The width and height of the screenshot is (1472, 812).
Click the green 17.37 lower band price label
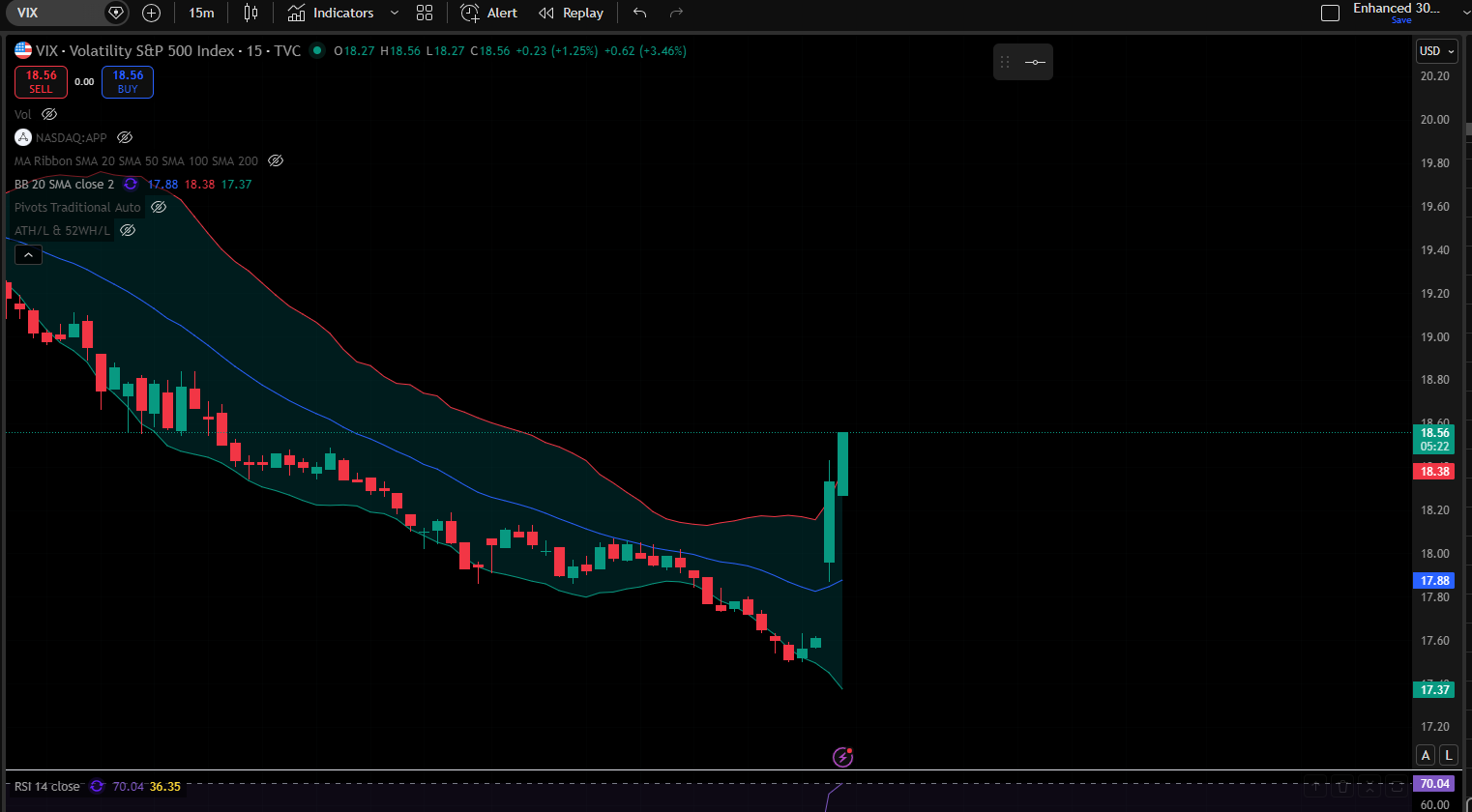(1435, 689)
